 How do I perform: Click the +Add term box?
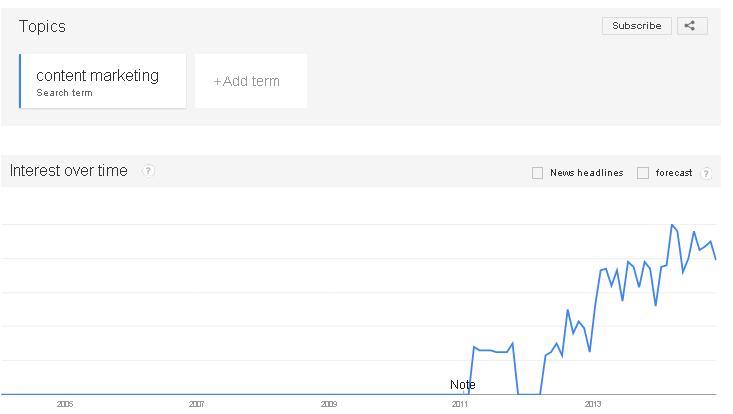pyautogui.click(x=250, y=81)
